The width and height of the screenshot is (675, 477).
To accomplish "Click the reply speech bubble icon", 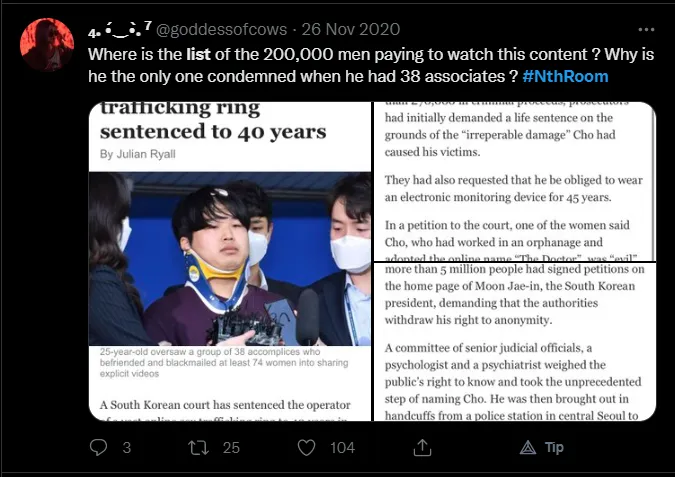I will coord(98,447).
